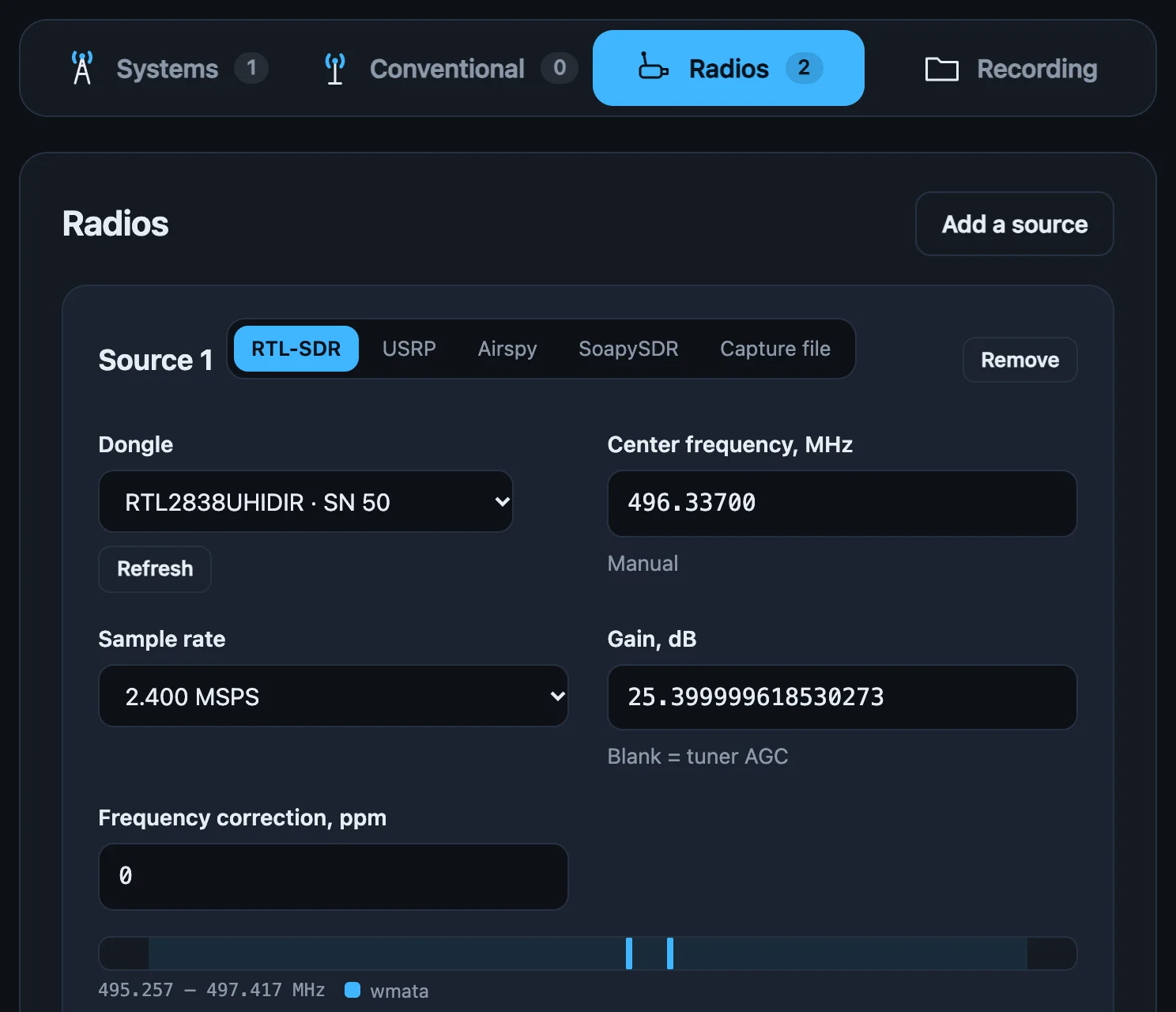Click the Blank = tuner AGC hint
This screenshot has height=1012, width=1176.
click(698, 757)
